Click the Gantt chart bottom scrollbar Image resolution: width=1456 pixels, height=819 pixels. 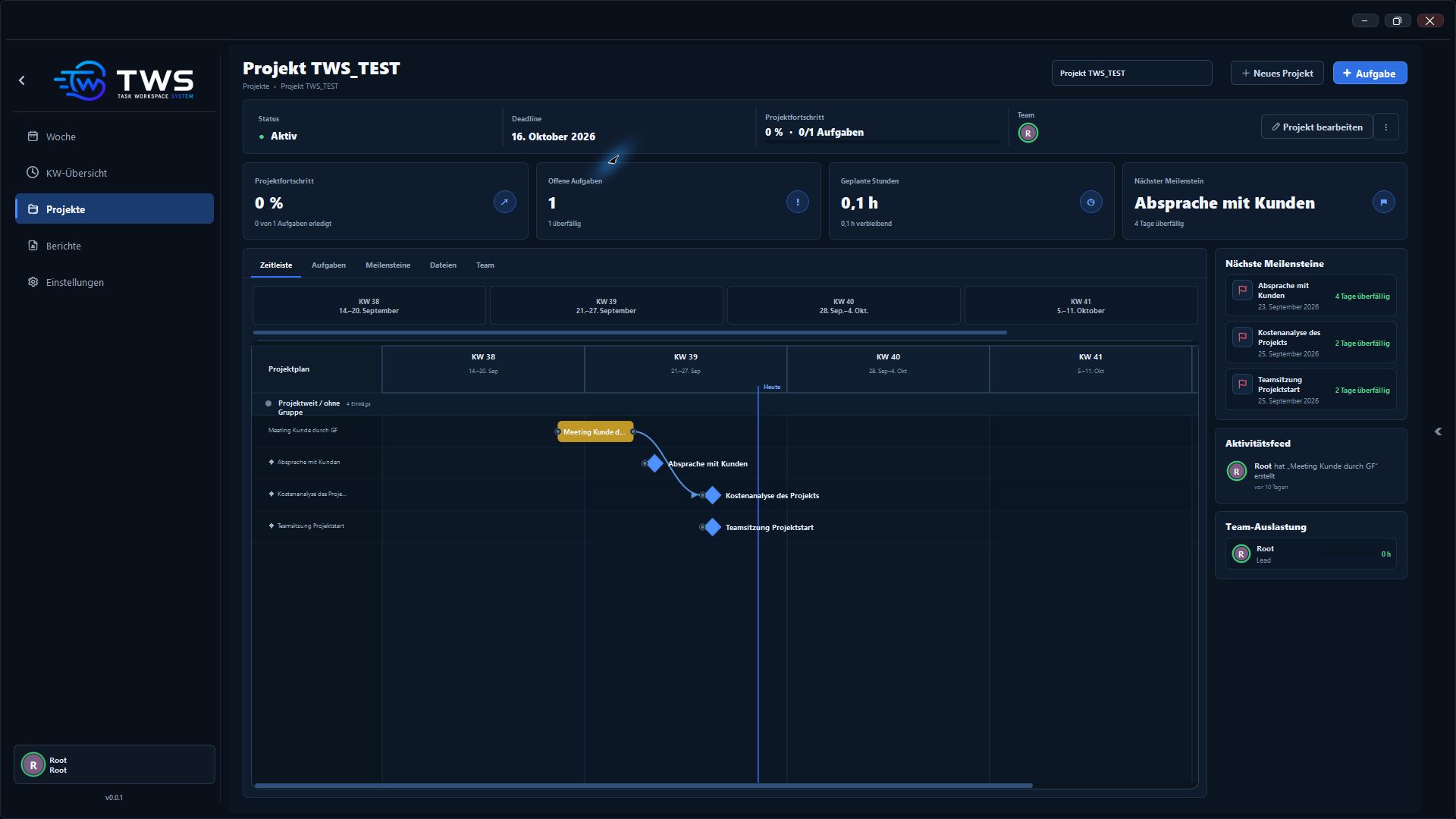643,786
